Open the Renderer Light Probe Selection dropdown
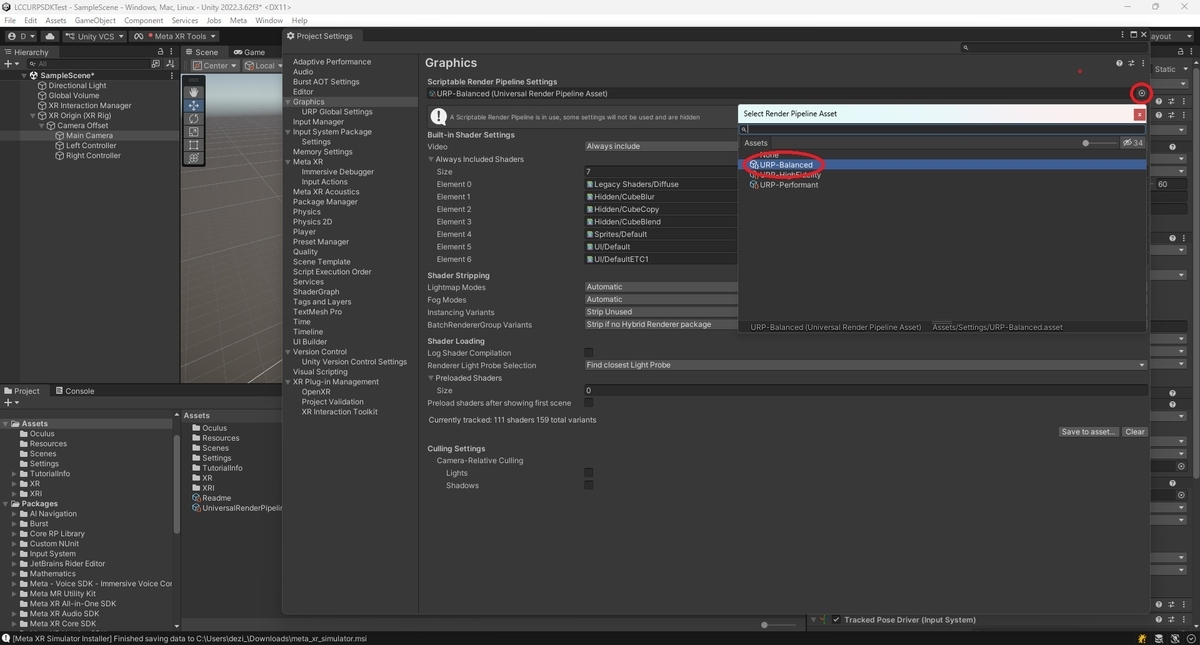The height and width of the screenshot is (645, 1200). [x=865, y=365]
